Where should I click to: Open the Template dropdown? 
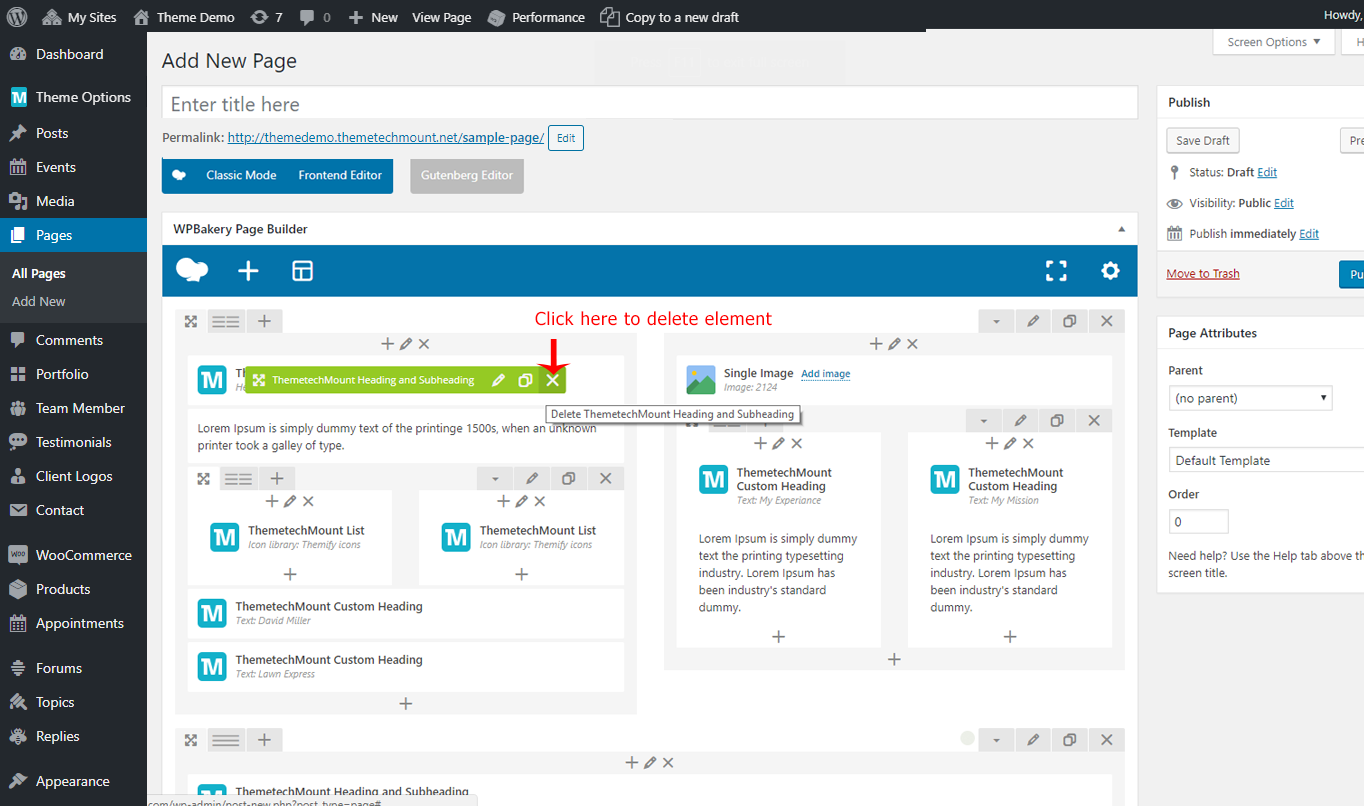1266,460
